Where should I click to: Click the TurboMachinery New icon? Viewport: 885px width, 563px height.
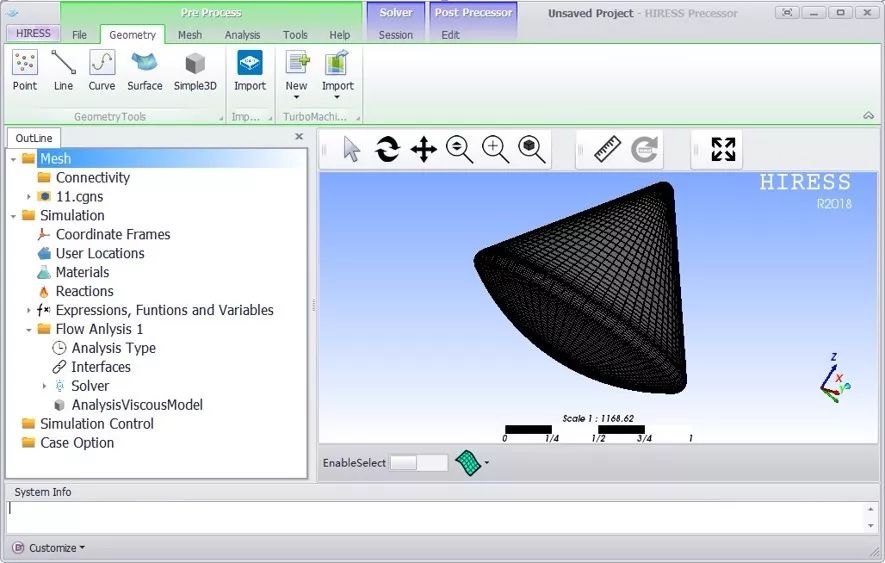pos(297,63)
